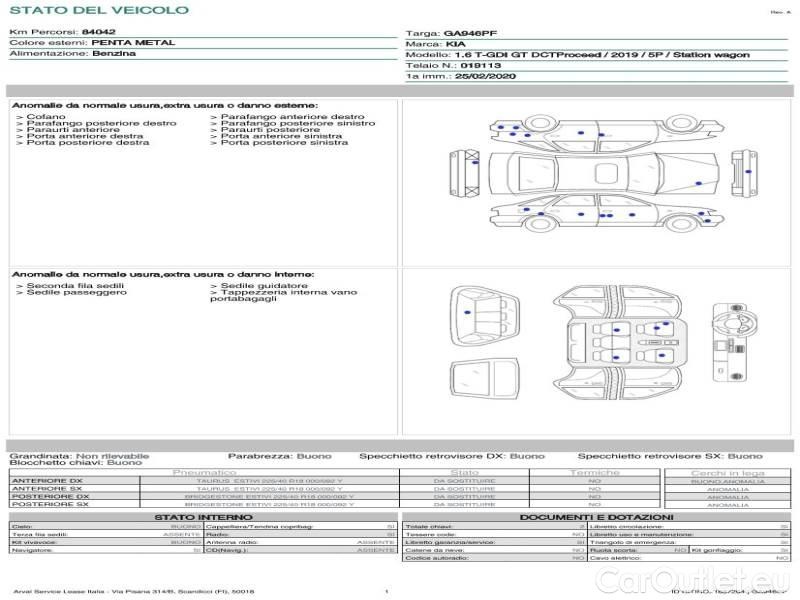
Task: Select the 'Catene da neve' row label
Action: tap(435, 551)
